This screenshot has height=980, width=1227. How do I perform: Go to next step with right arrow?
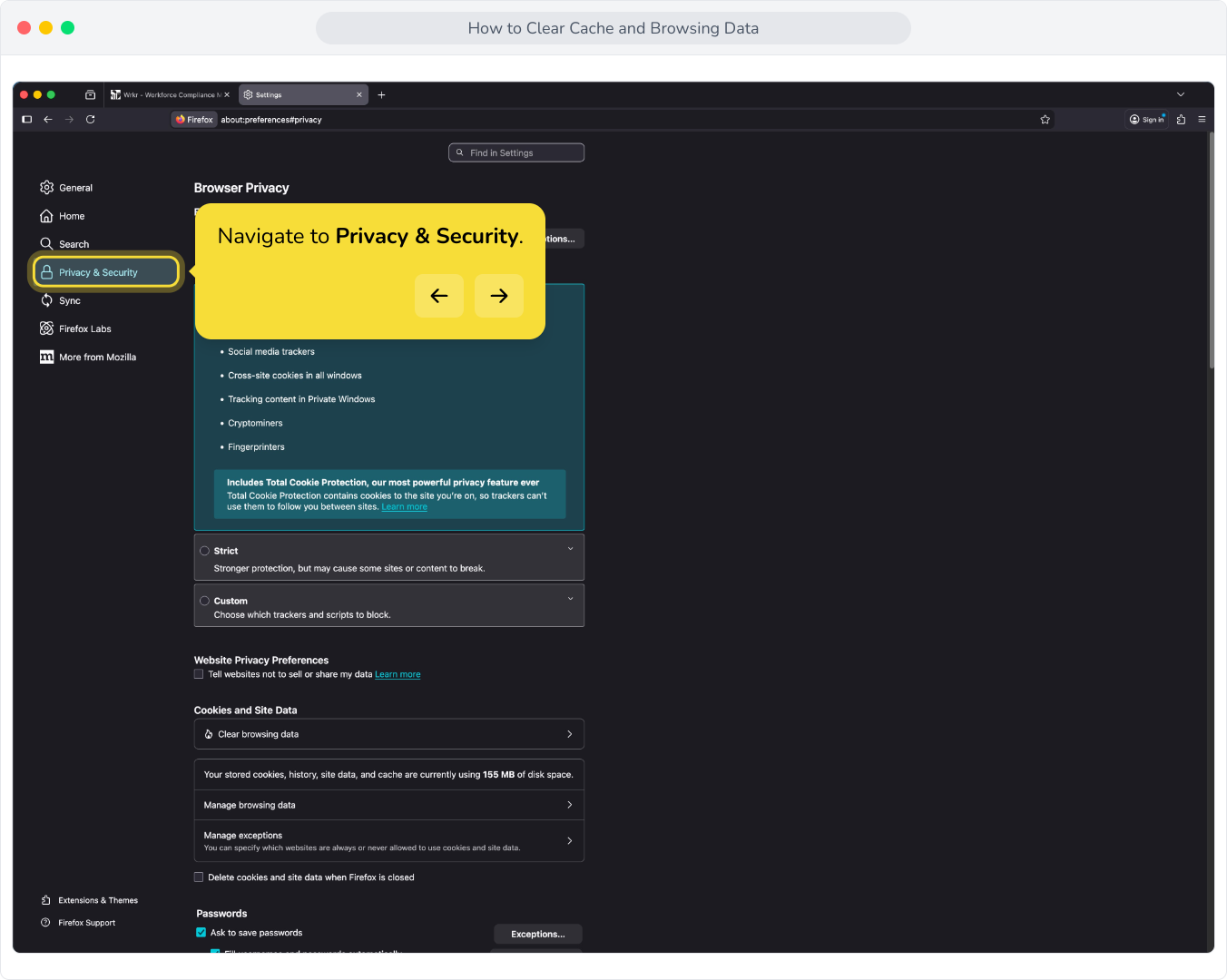(499, 296)
